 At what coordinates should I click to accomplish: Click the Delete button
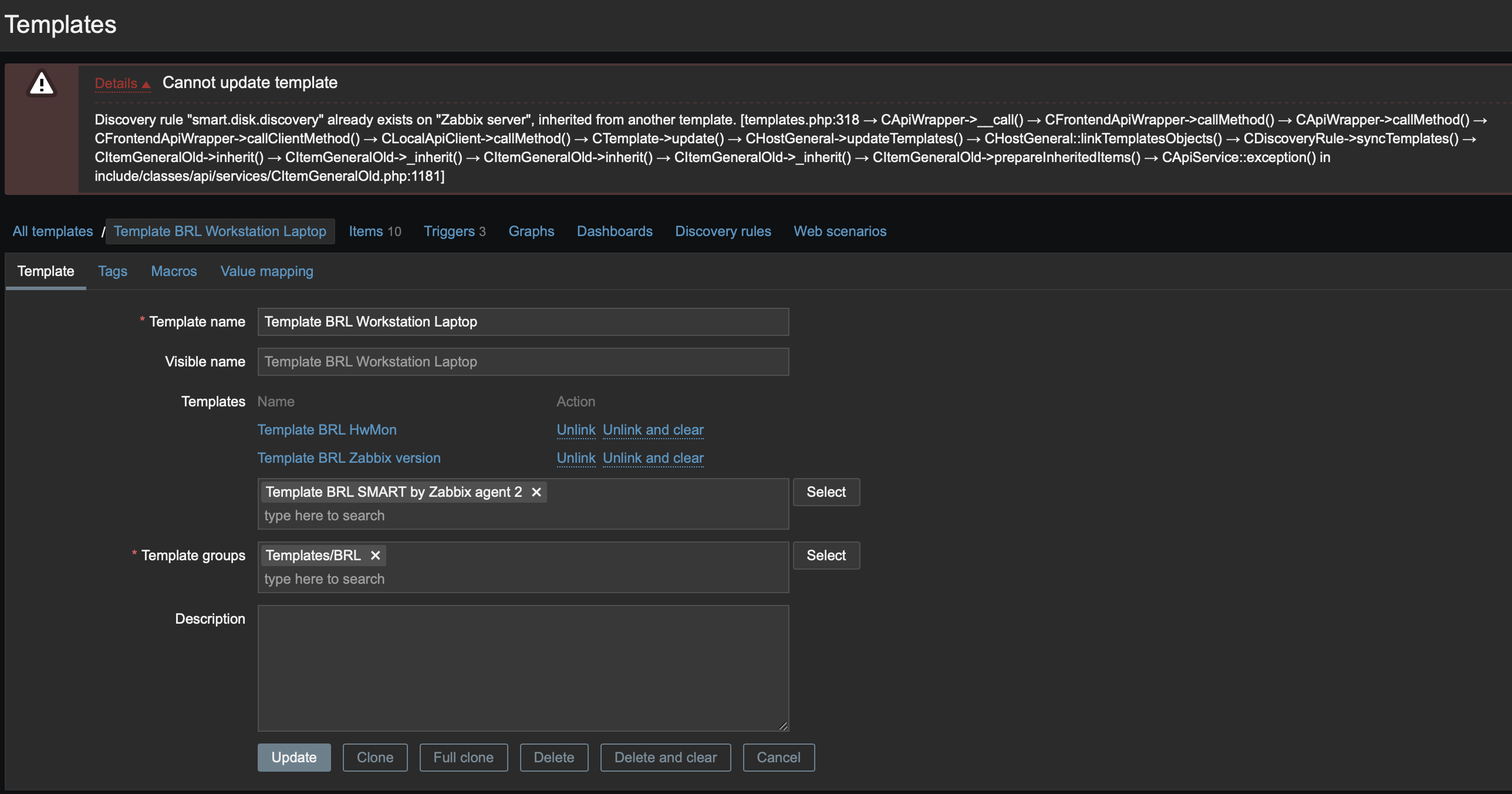click(554, 758)
